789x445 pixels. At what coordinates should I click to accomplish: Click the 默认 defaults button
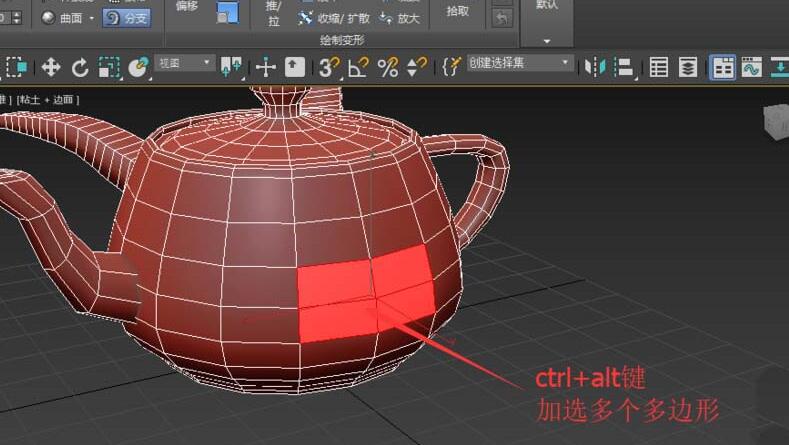547,5
